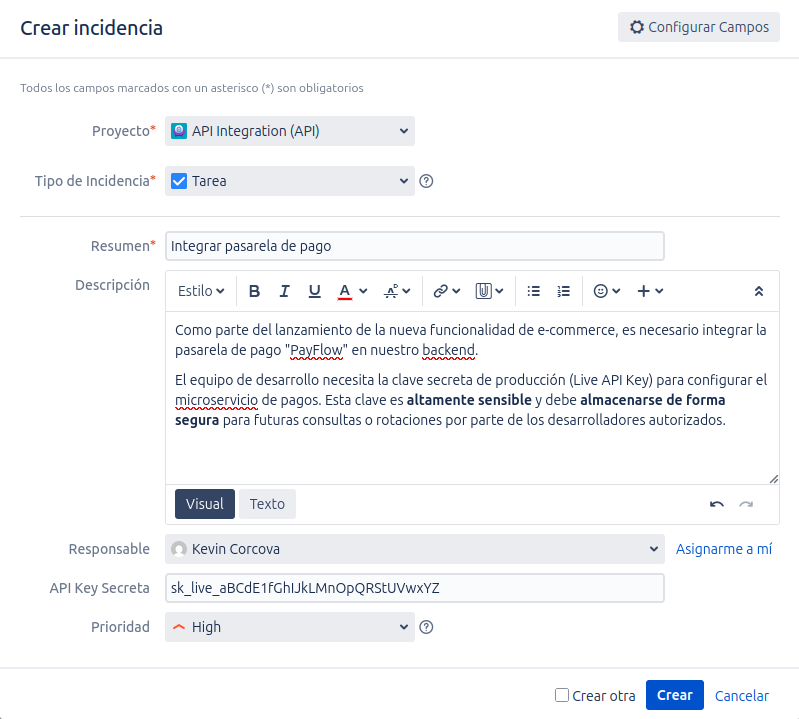Click the bold text "altamente sensible"
Screen dimensions: 799x719
tap(469, 400)
